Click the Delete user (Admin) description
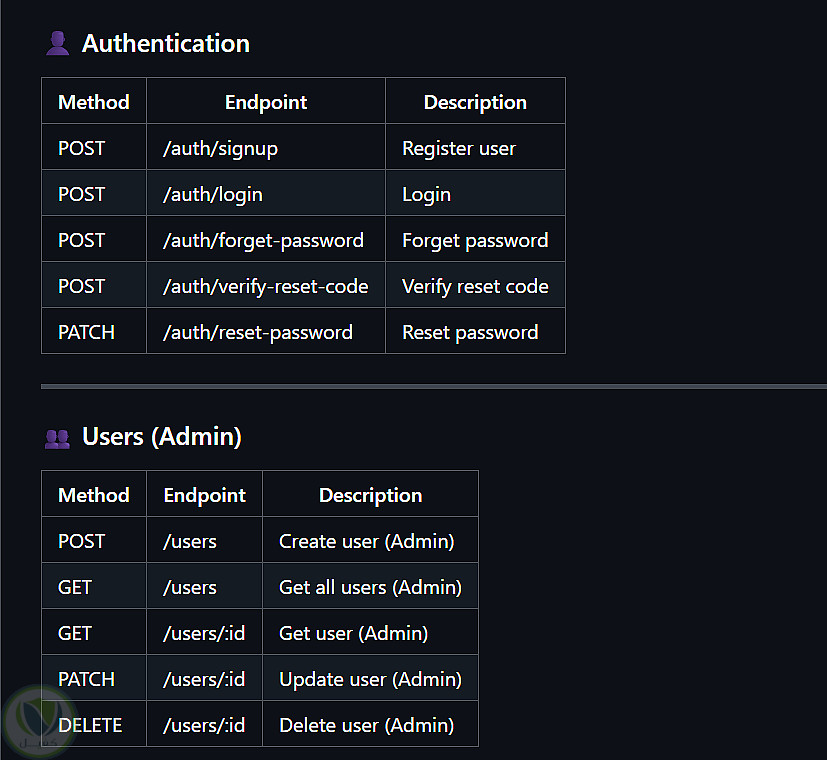The width and height of the screenshot is (827, 760). tap(367, 725)
